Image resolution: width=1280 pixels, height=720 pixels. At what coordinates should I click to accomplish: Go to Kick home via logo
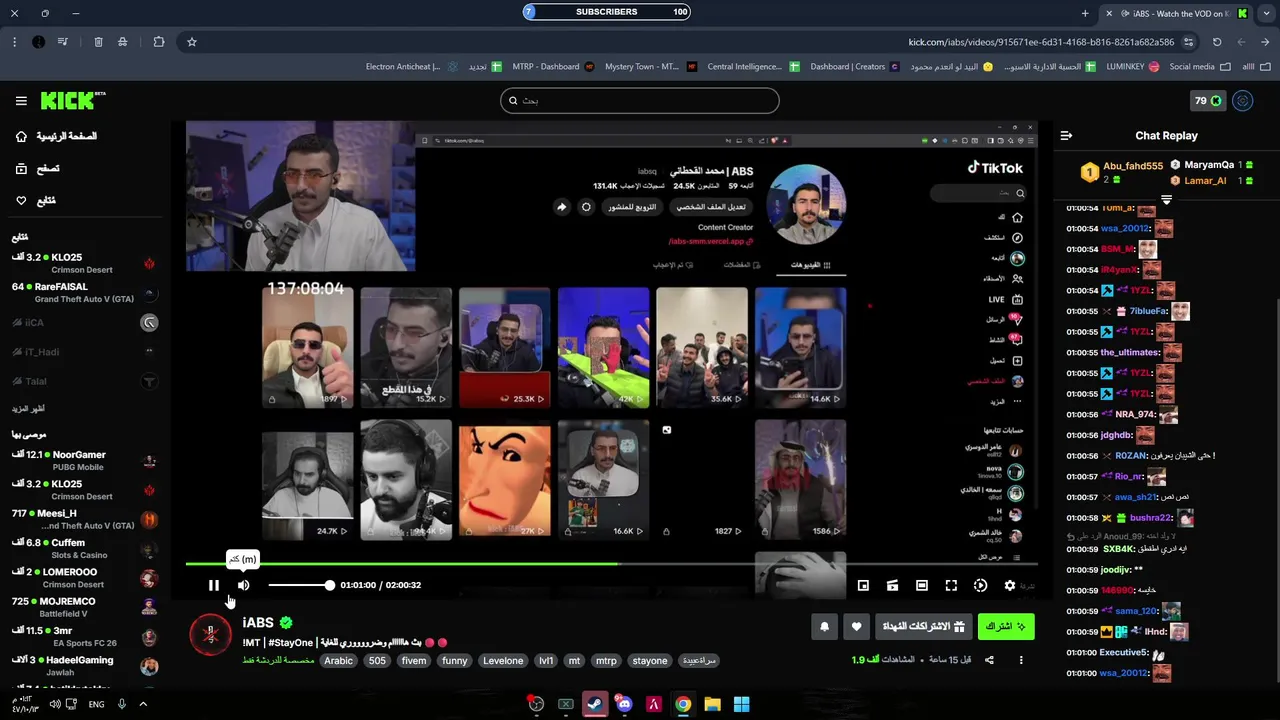(72, 101)
